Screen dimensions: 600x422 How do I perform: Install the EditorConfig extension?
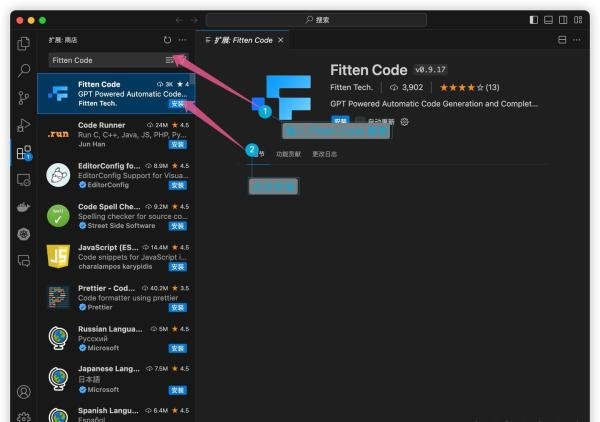click(178, 186)
